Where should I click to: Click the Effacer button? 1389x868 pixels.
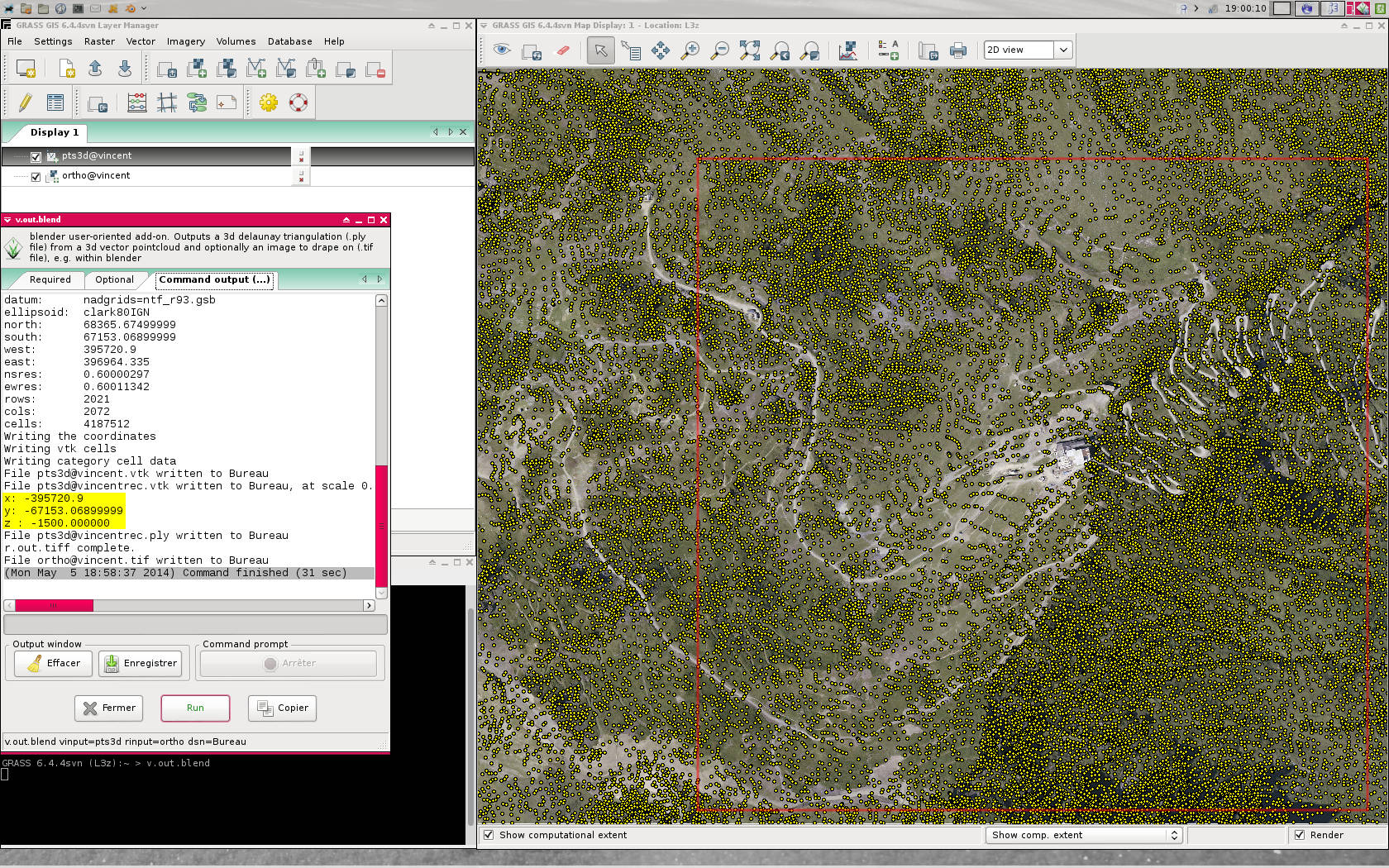(x=54, y=663)
